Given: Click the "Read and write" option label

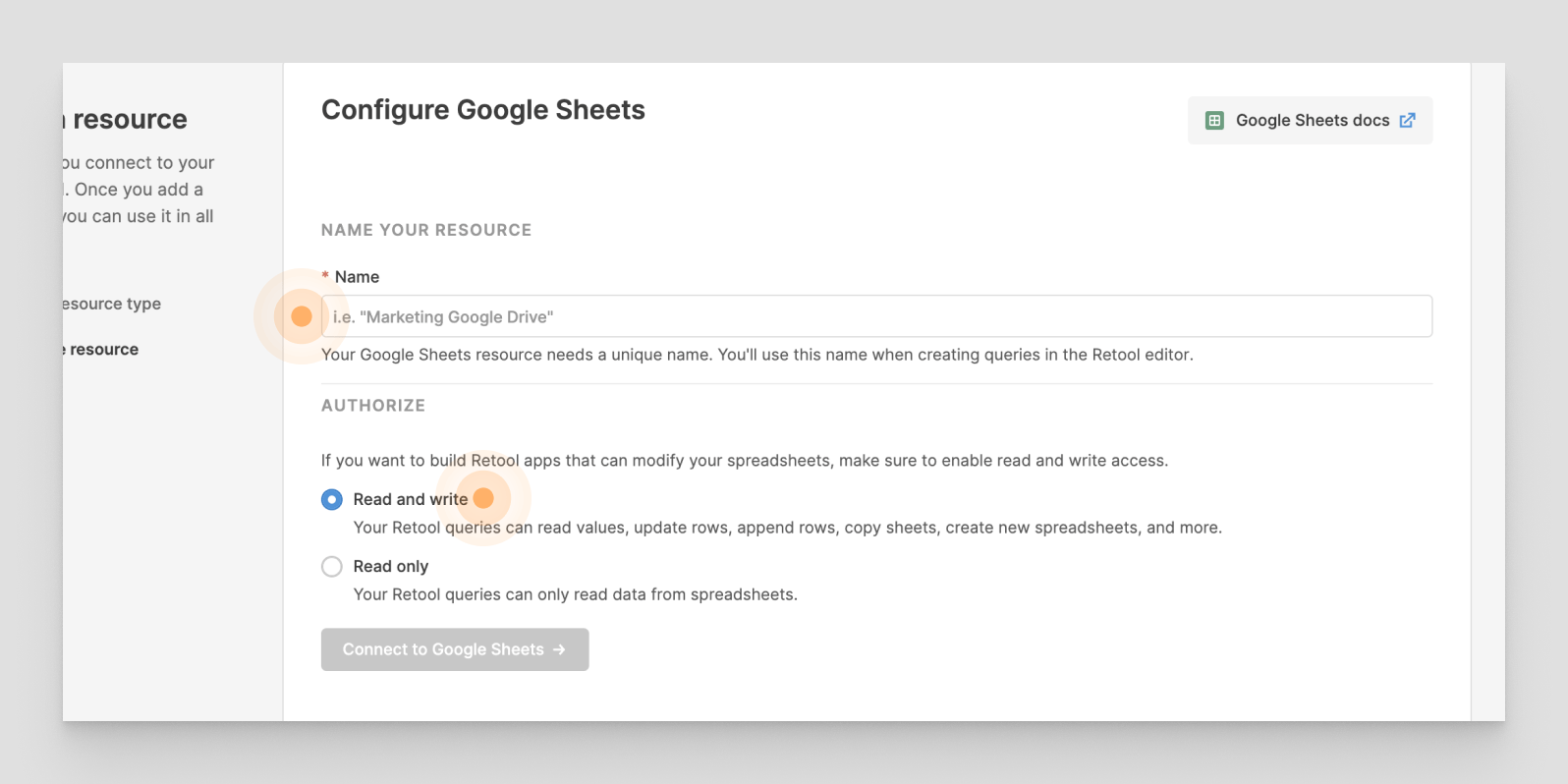Looking at the screenshot, I should (x=410, y=499).
